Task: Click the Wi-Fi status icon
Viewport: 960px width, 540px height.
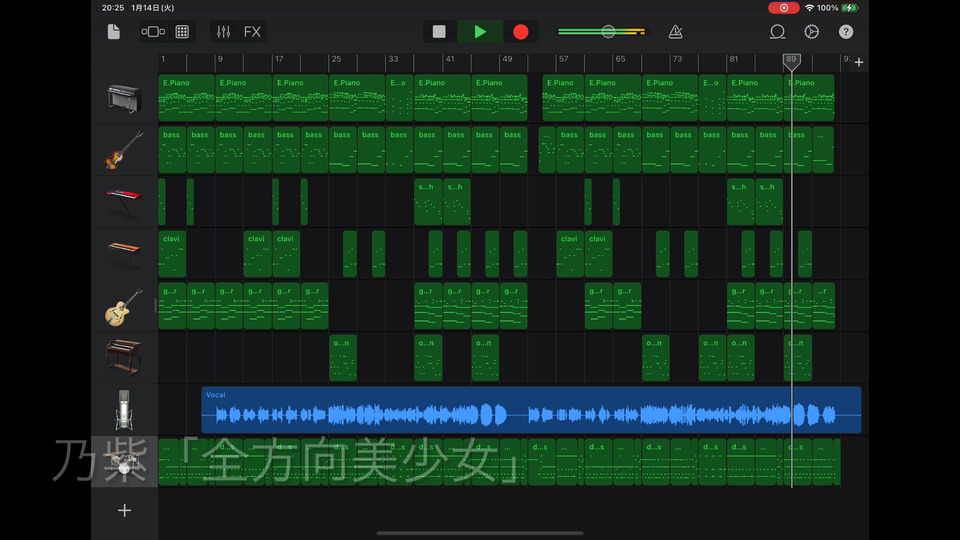Action: pos(809,8)
